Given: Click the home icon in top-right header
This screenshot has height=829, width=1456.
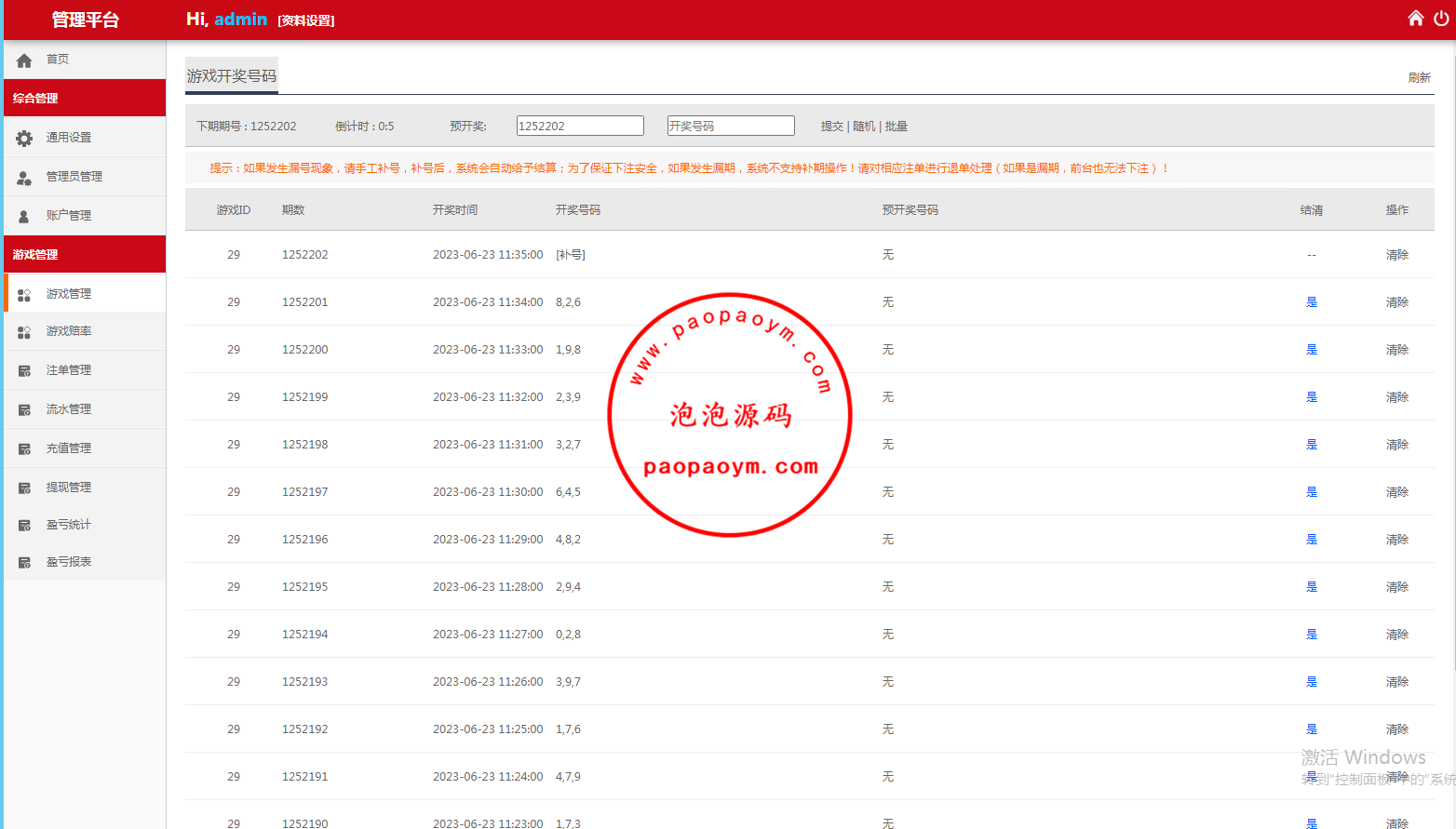Looking at the screenshot, I should click(x=1415, y=18).
